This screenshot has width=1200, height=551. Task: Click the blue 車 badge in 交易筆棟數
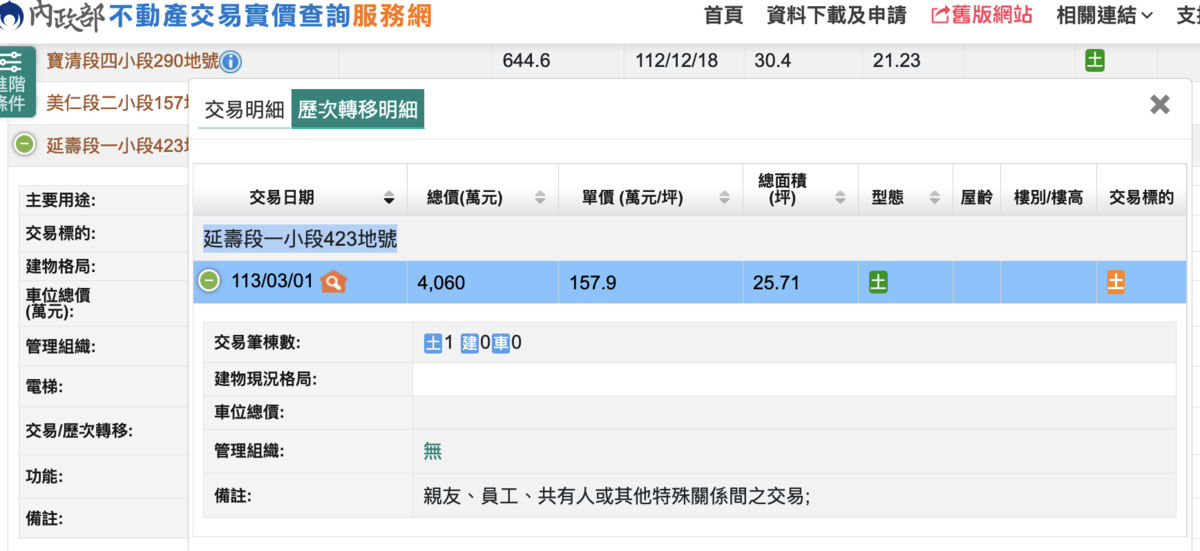pos(501,344)
